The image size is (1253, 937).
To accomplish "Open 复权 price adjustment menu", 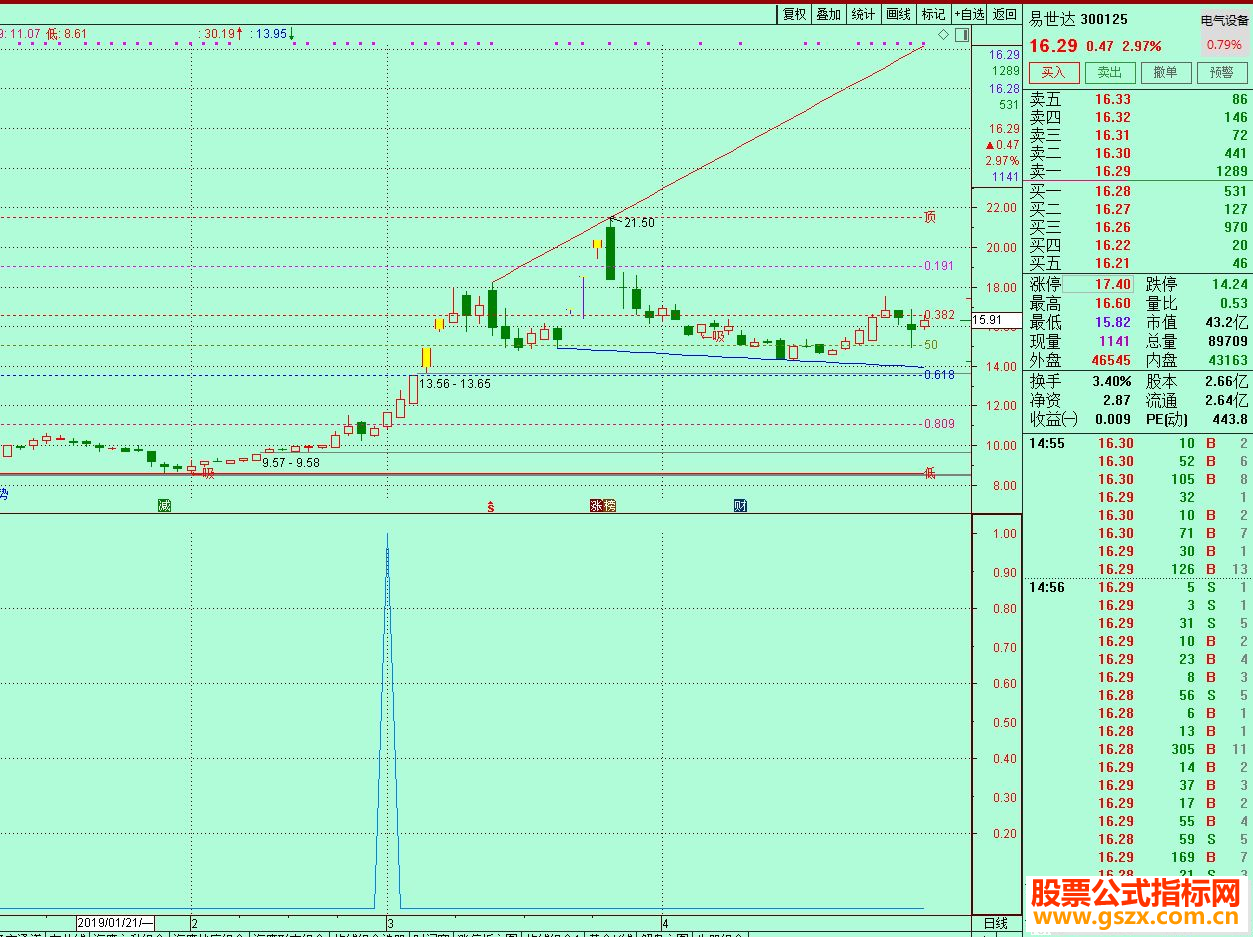I will coord(794,14).
